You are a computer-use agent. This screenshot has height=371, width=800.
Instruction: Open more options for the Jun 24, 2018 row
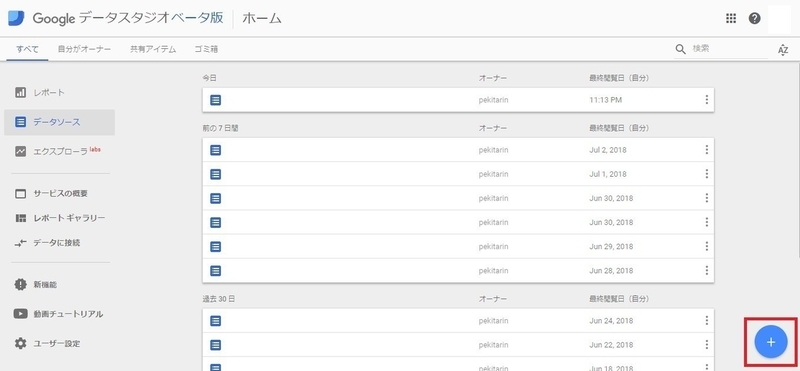(707, 320)
